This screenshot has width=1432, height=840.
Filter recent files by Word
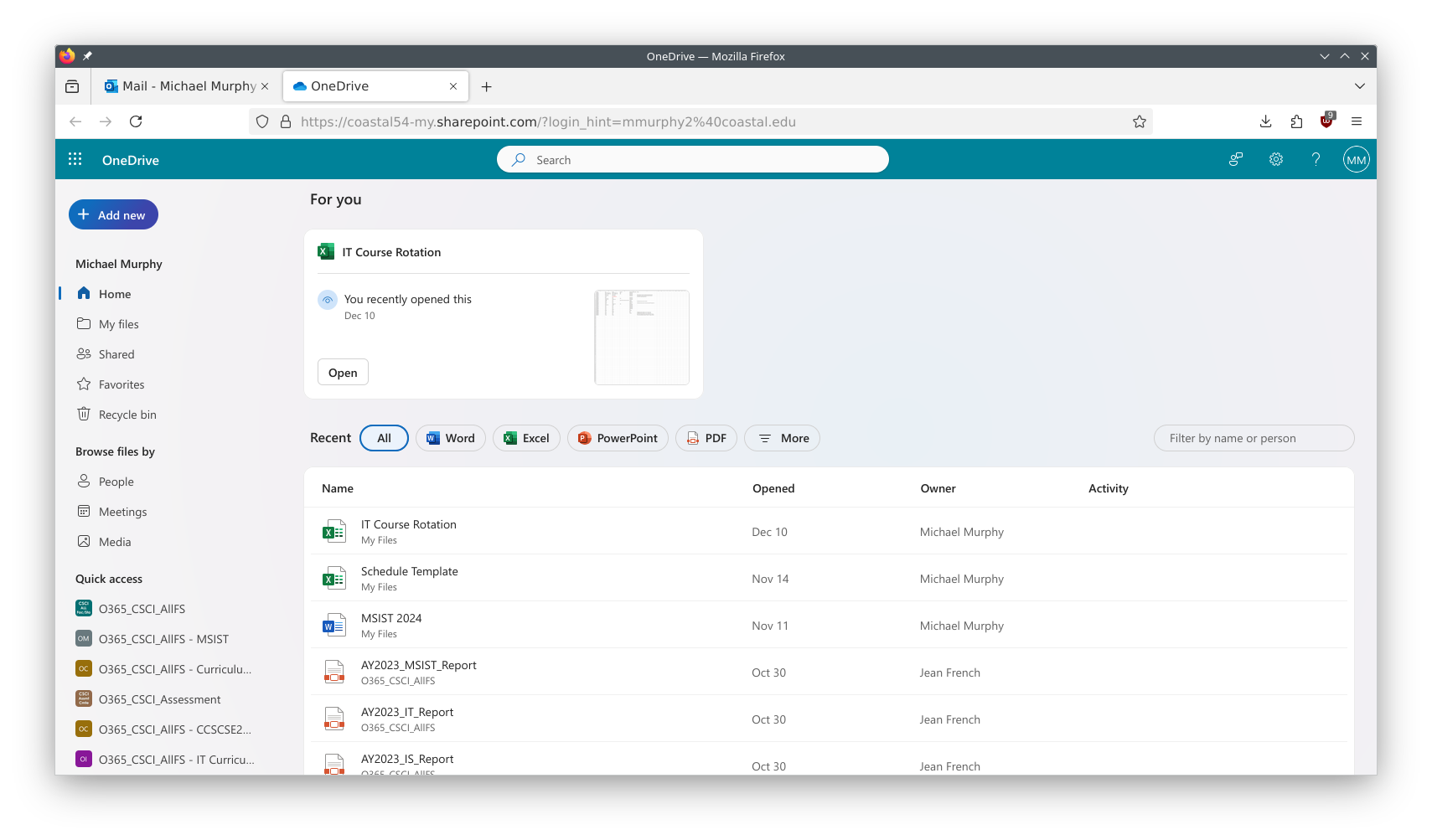pos(451,438)
